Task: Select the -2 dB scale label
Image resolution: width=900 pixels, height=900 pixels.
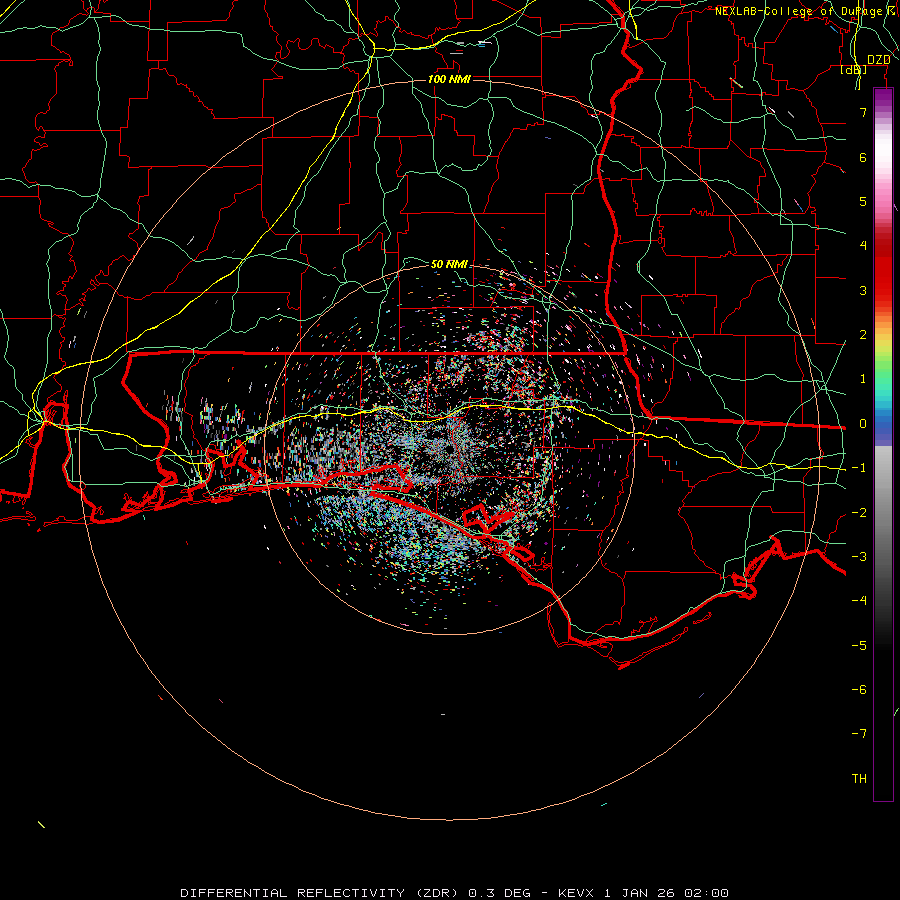Action: coord(859,513)
